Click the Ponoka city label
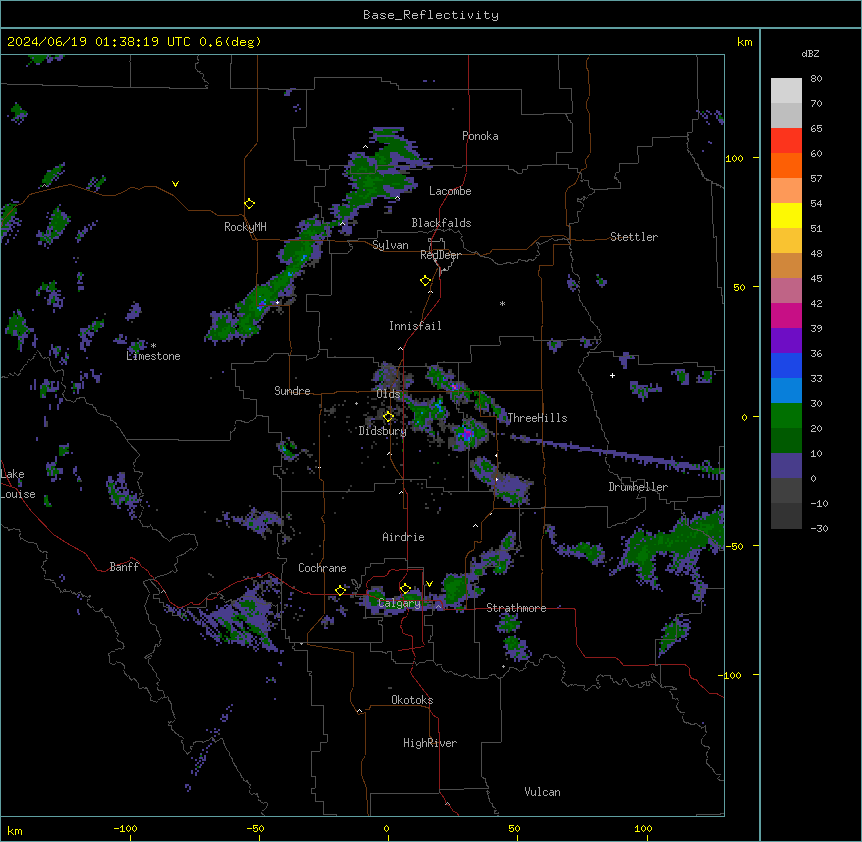The width and height of the screenshot is (862, 842). (480, 136)
